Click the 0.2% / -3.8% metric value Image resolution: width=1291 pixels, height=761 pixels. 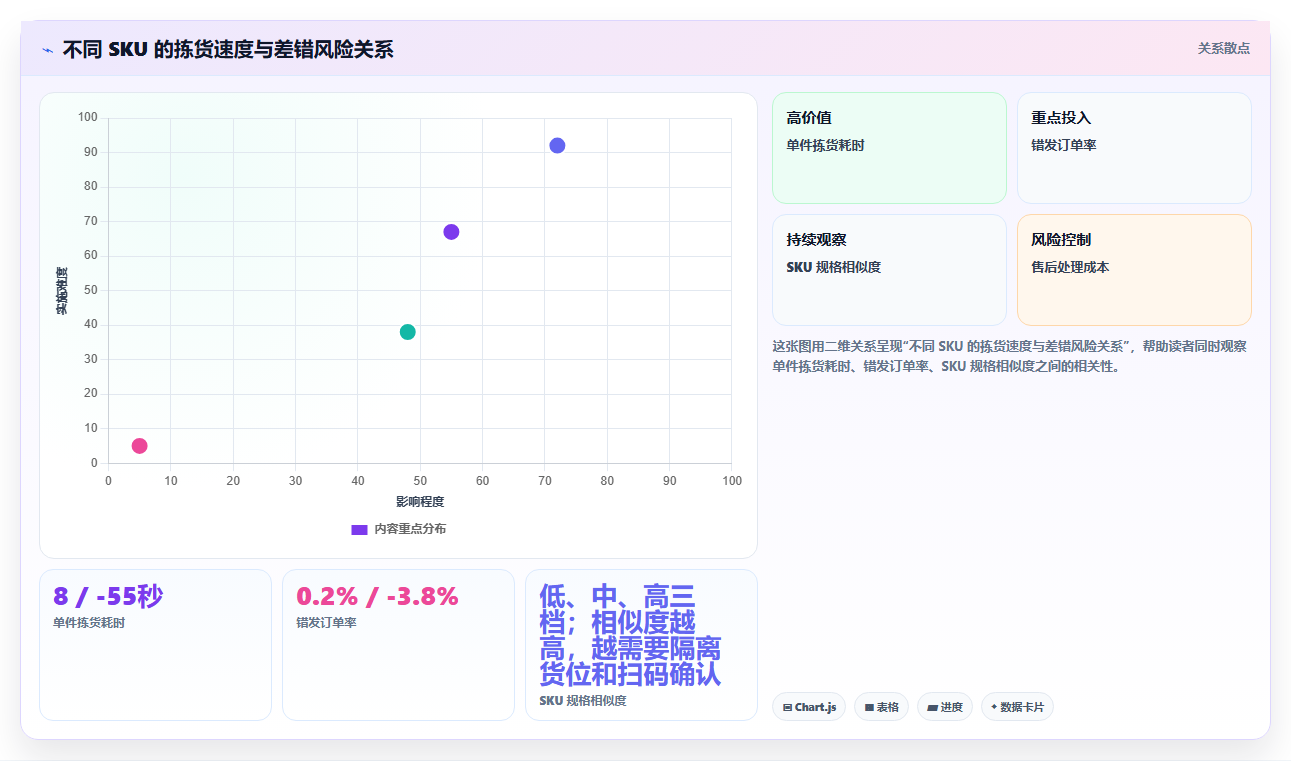tap(377, 597)
